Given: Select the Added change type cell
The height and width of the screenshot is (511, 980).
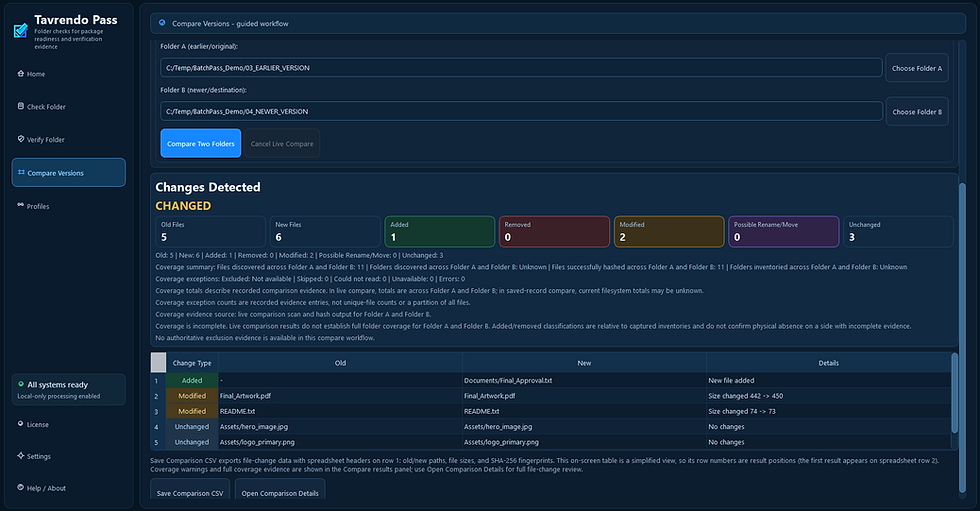Looking at the screenshot, I should [192, 380].
